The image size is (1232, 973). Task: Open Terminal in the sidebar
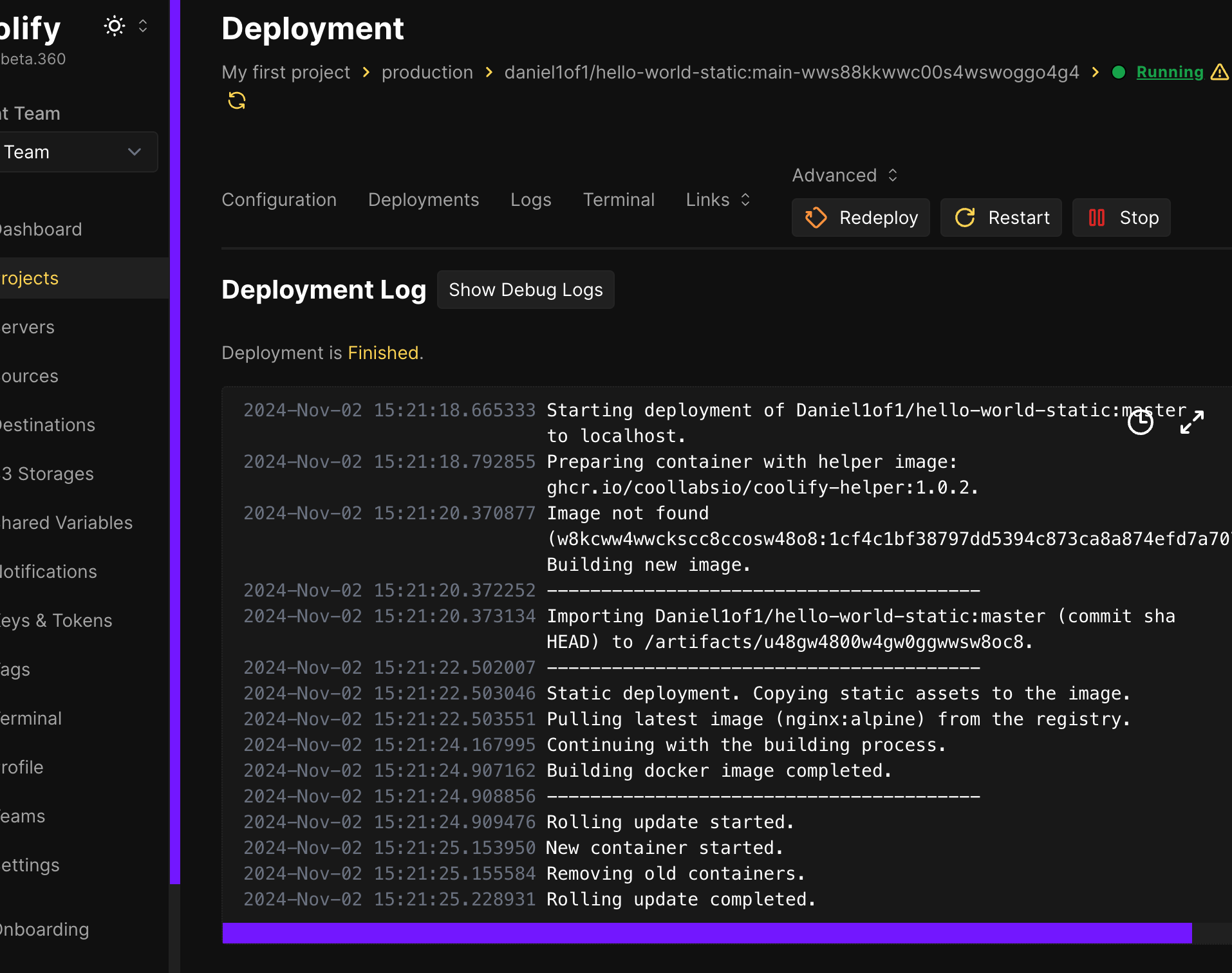[x=31, y=718]
